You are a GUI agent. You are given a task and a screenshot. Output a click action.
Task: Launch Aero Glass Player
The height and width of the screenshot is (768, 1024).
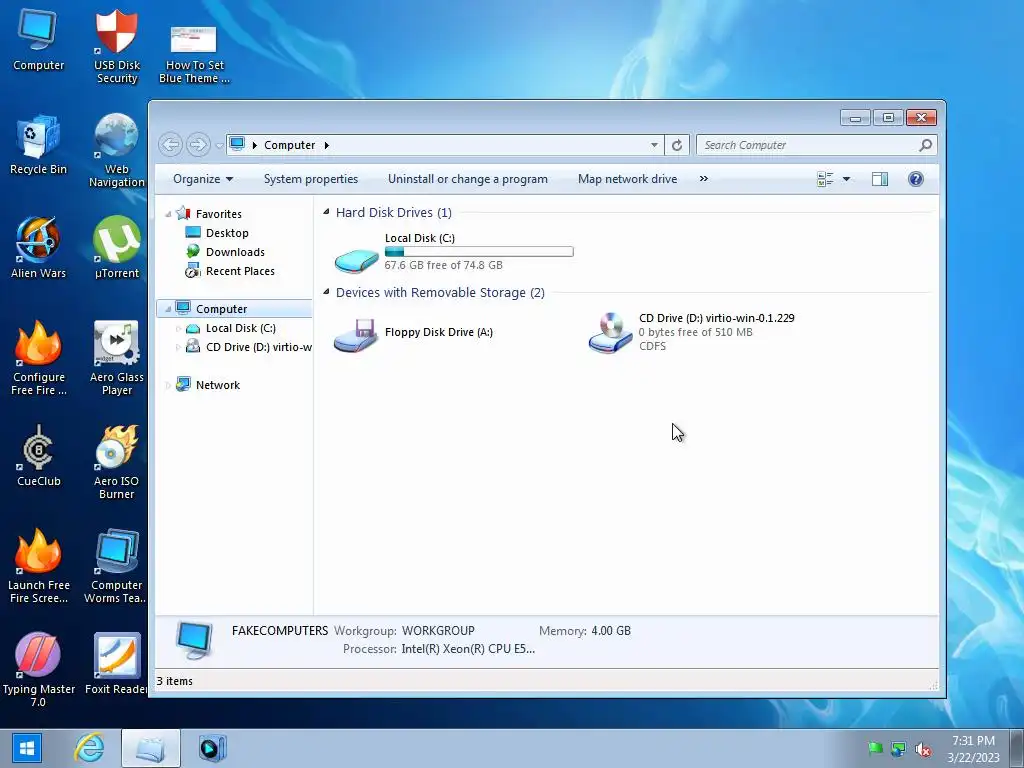[x=116, y=357]
